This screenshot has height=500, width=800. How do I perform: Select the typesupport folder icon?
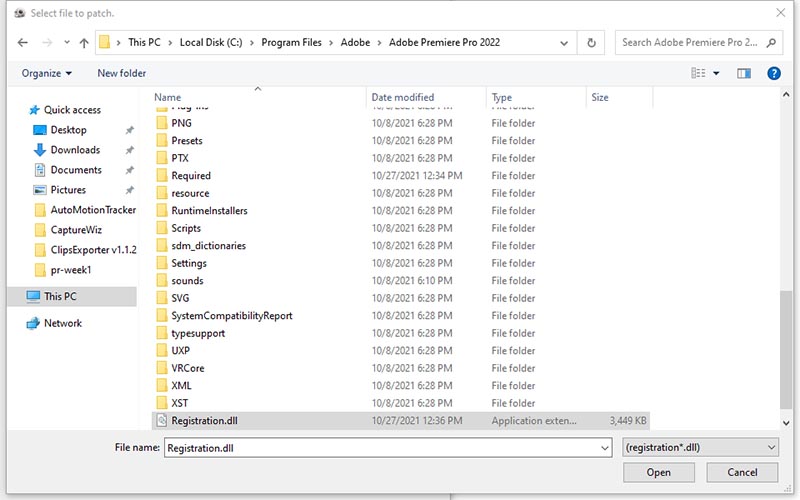tap(162, 333)
